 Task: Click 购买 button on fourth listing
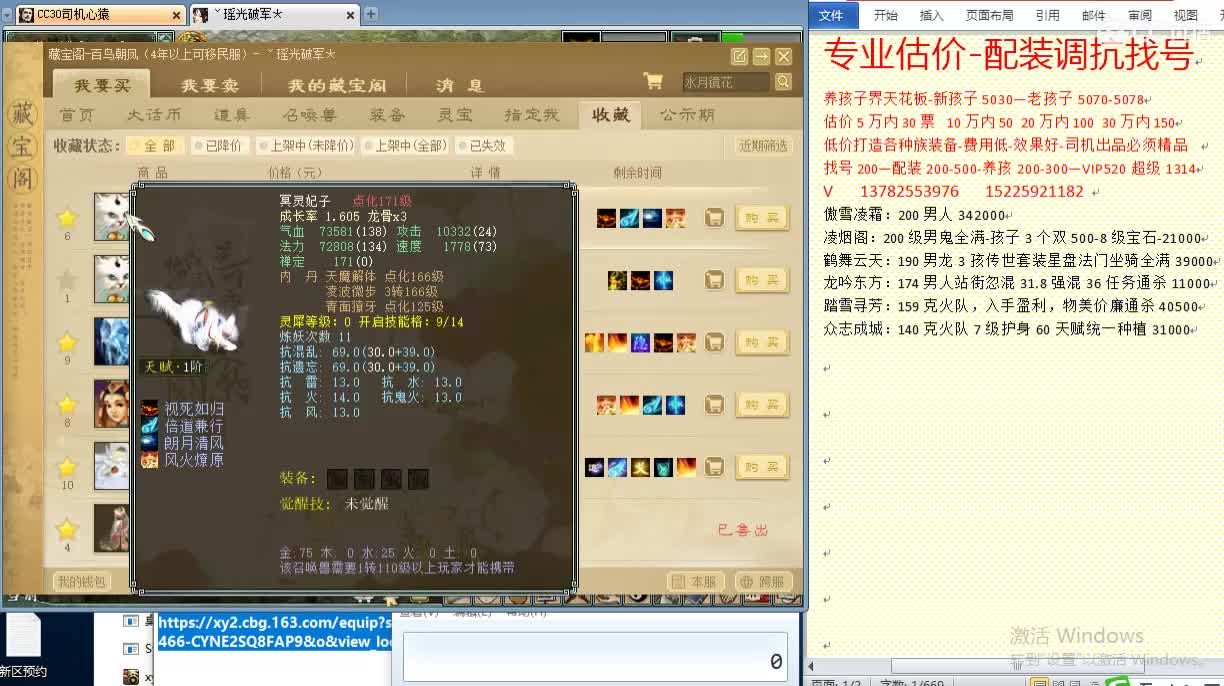coord(762,405)
